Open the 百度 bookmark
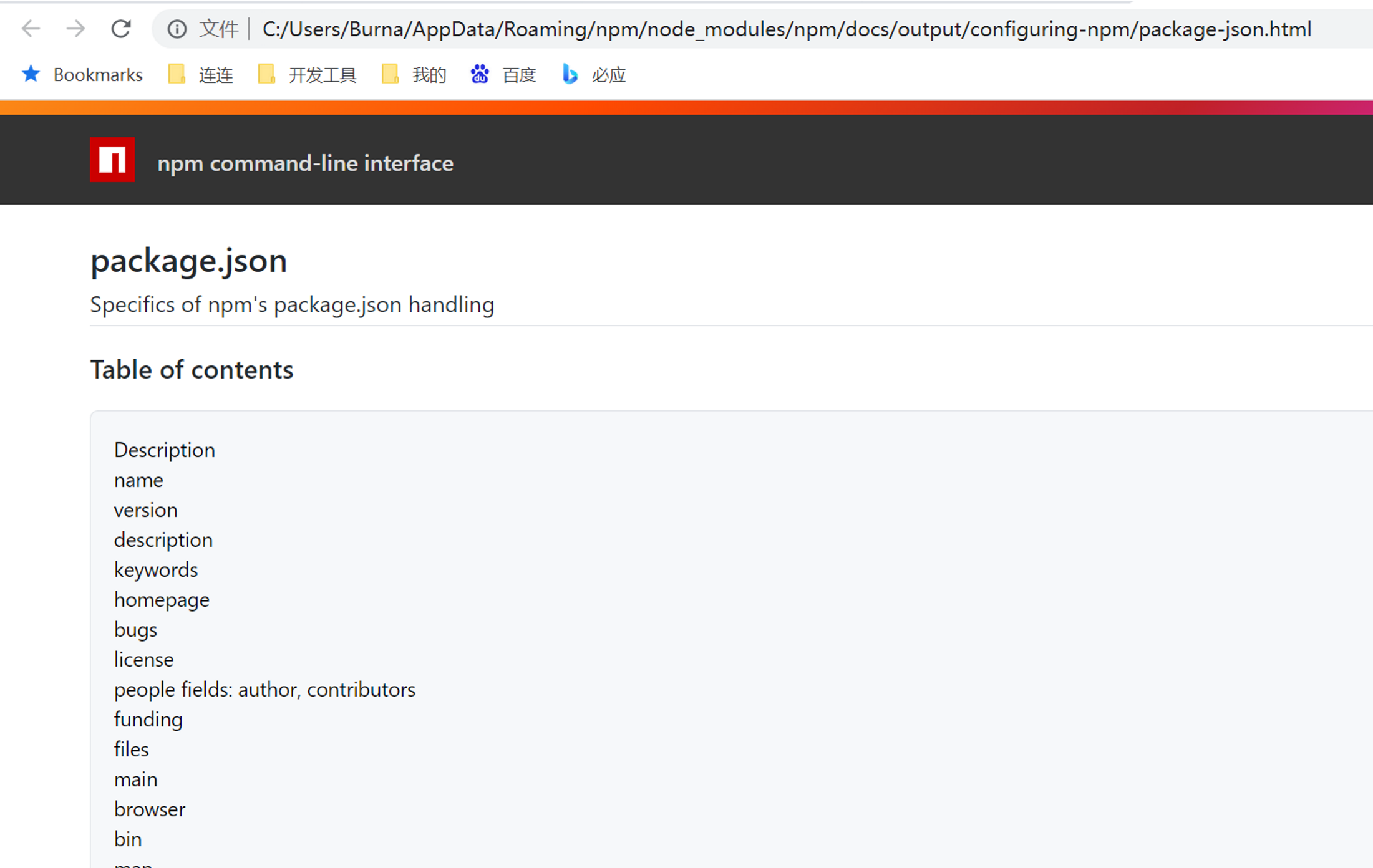Image resolution: width=1373 pixels, height=868 pixels. [503, 75]
